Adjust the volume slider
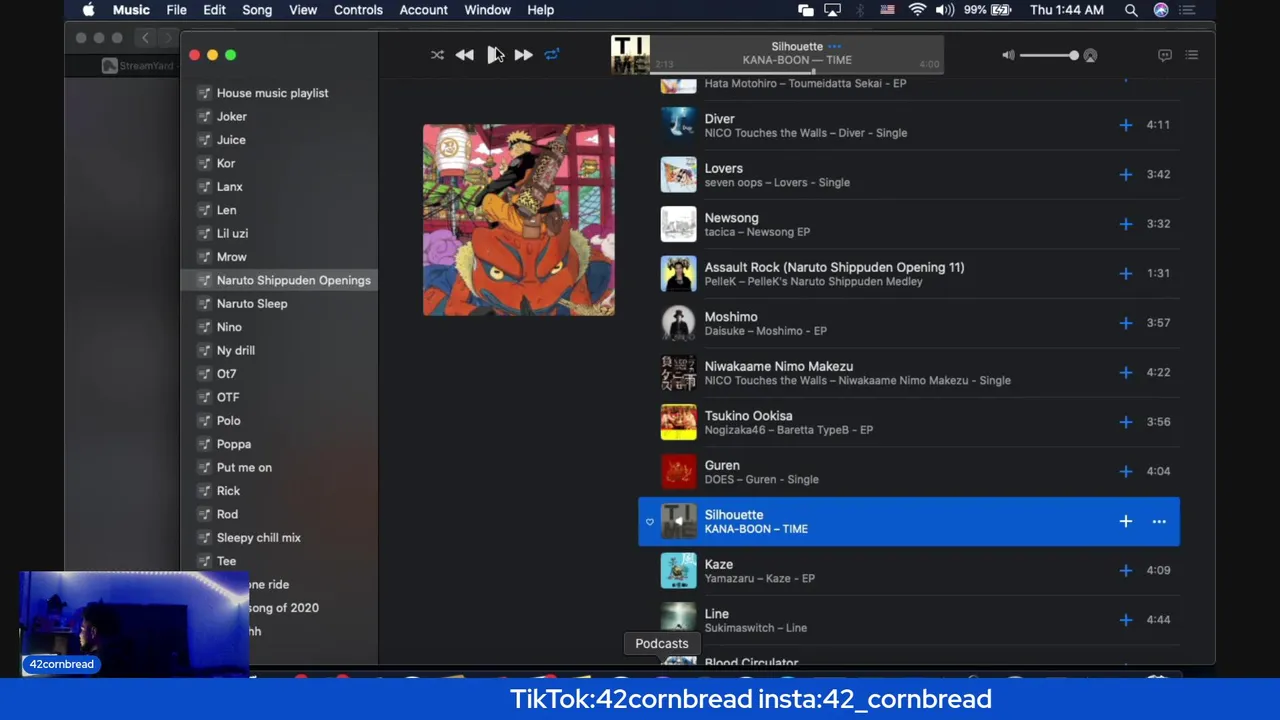1280x720 pixels. 1047,56
